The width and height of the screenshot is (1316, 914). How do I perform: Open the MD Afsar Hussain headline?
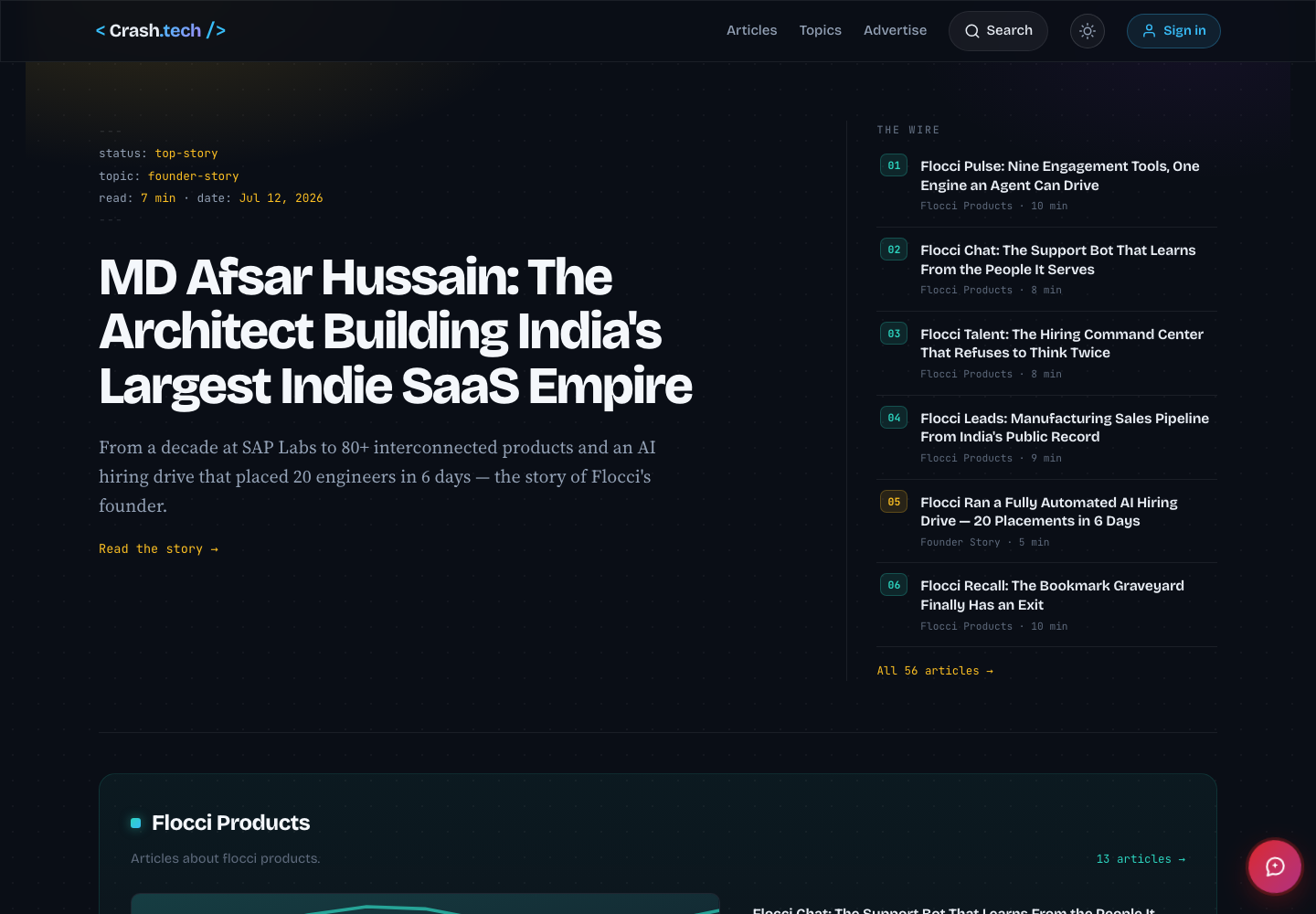point(396,331)
